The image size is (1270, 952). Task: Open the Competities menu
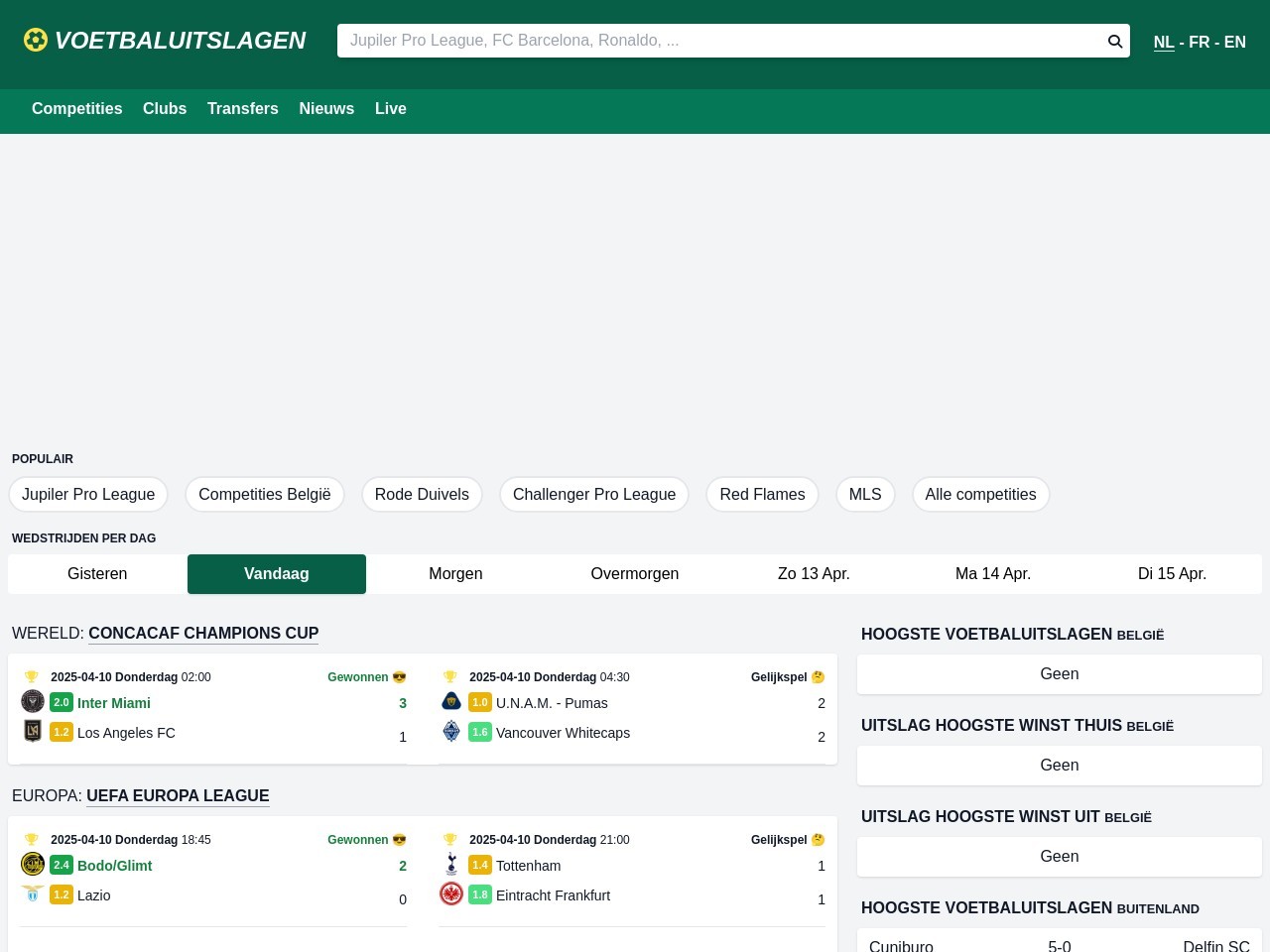click(77, 109)
